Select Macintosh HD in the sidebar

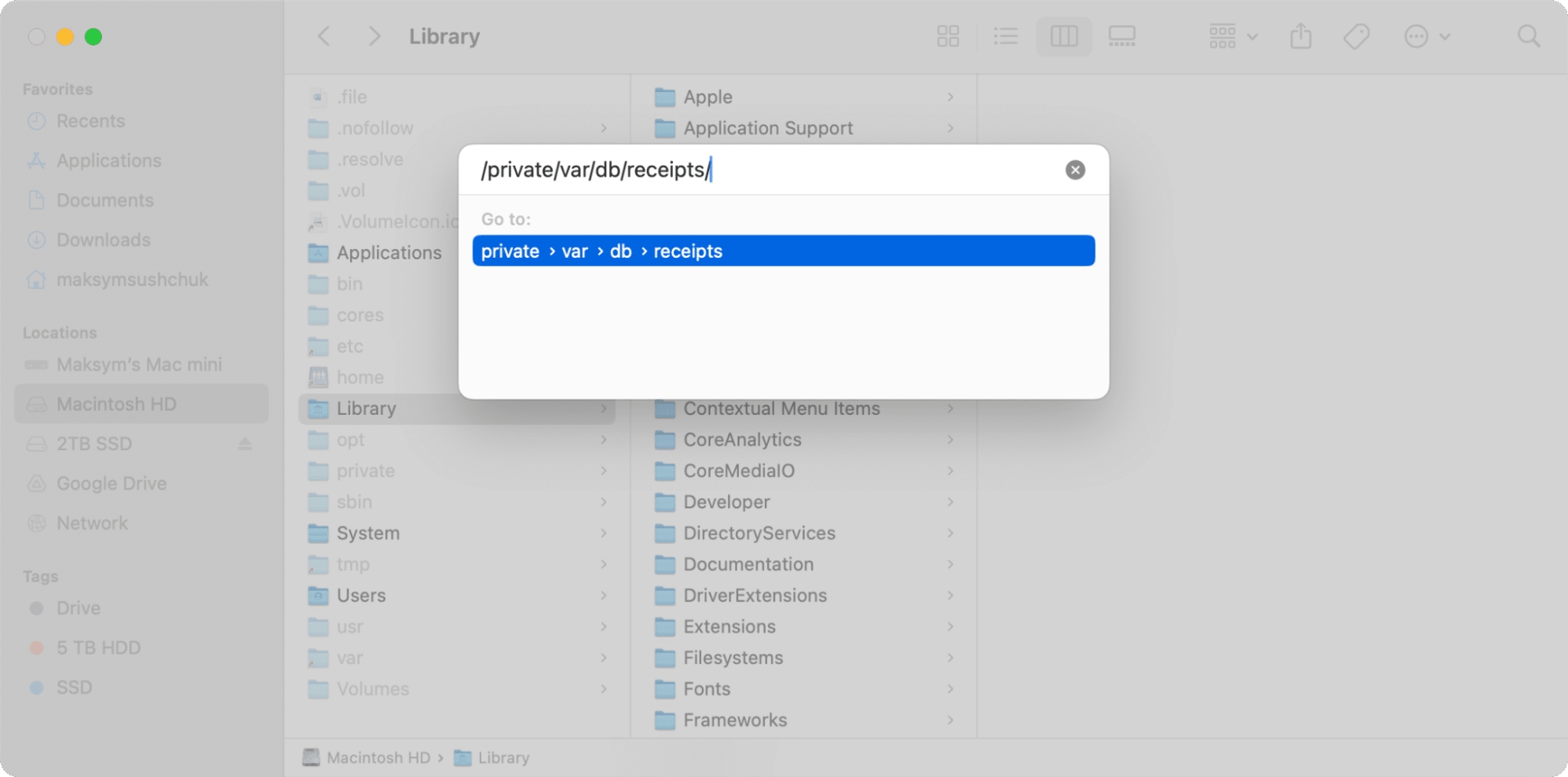click(141, 404)
